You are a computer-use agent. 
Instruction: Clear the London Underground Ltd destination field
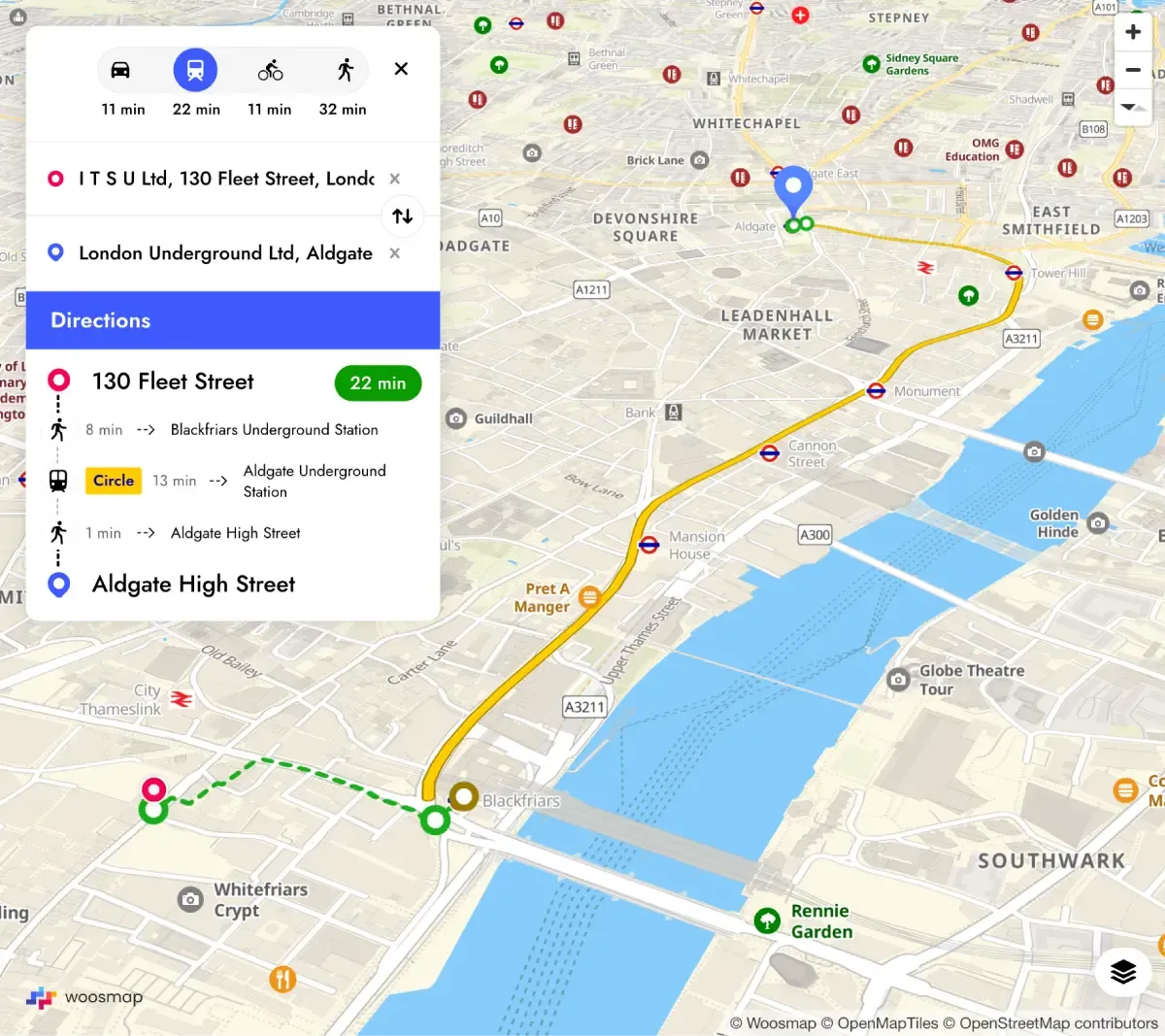(394, 253)
